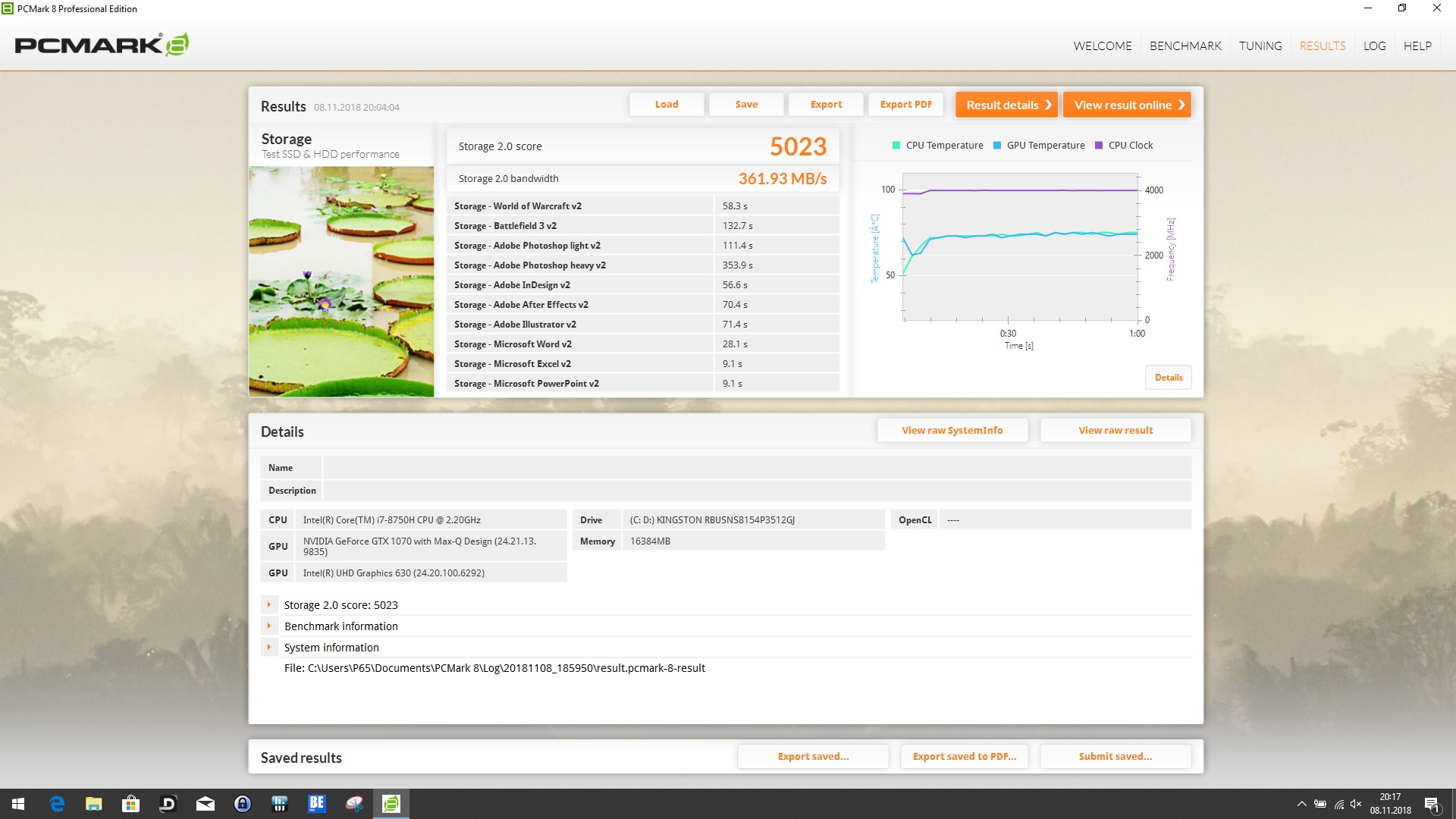Image resolution: width=1456 pixels, height=819 pixels.
Task: Expand Storage 2.0 score details
Action: click(x=268, y=605)
